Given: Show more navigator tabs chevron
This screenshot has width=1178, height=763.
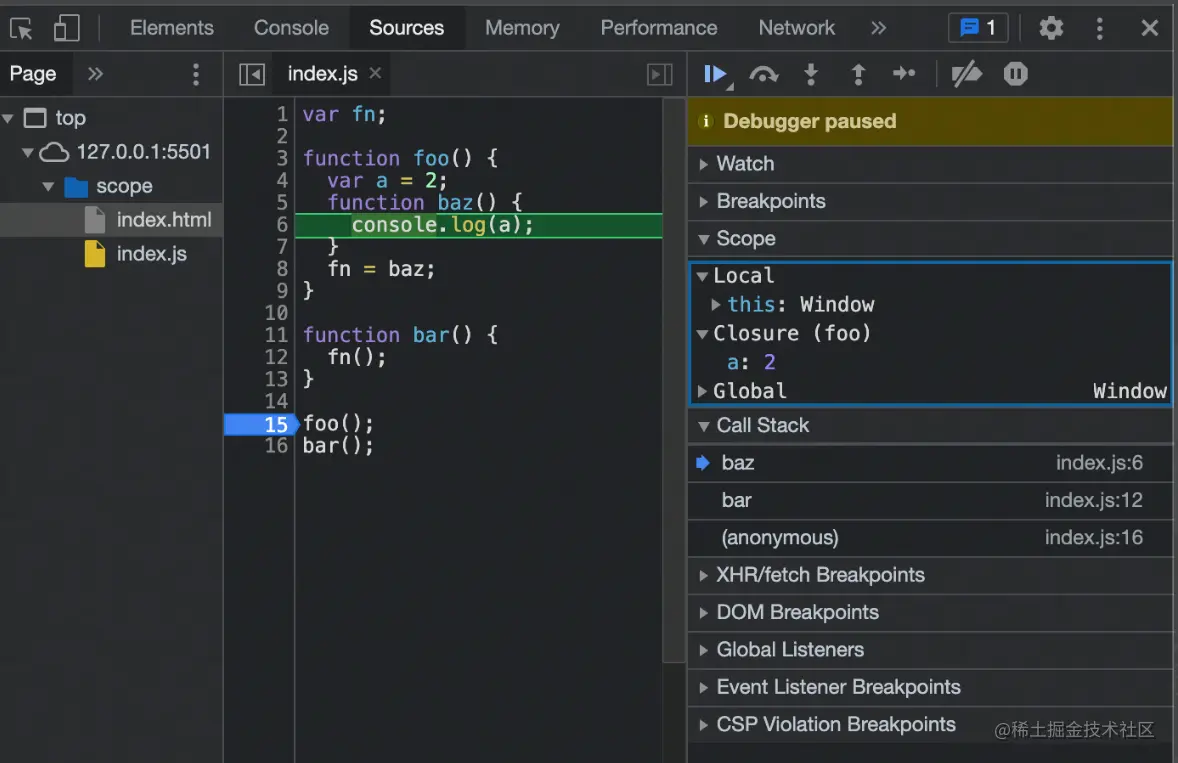Looking at the screenshot, I should pyautogui.click(x=95, y=74).
